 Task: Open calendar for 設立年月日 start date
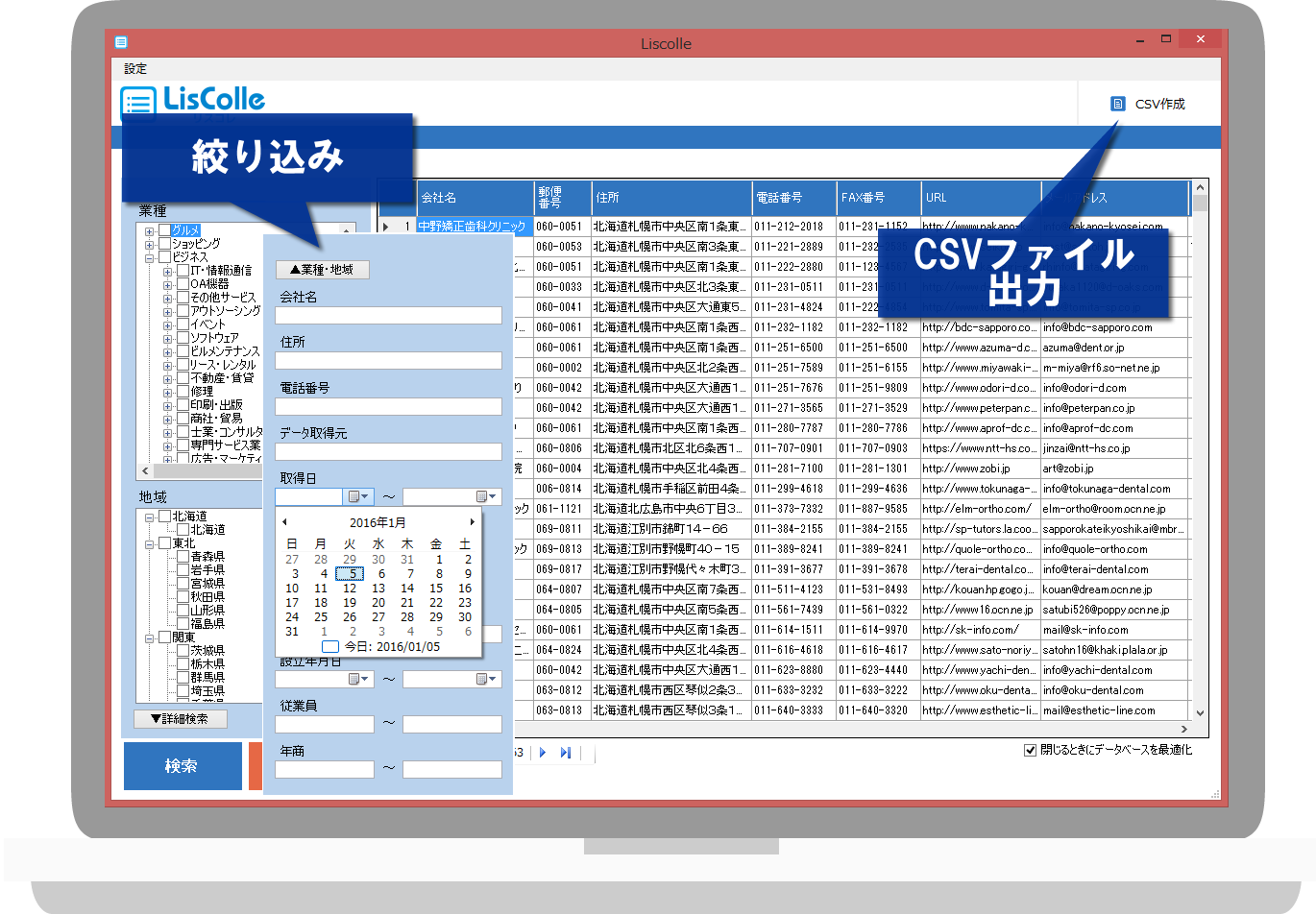[x=358, y=679]
